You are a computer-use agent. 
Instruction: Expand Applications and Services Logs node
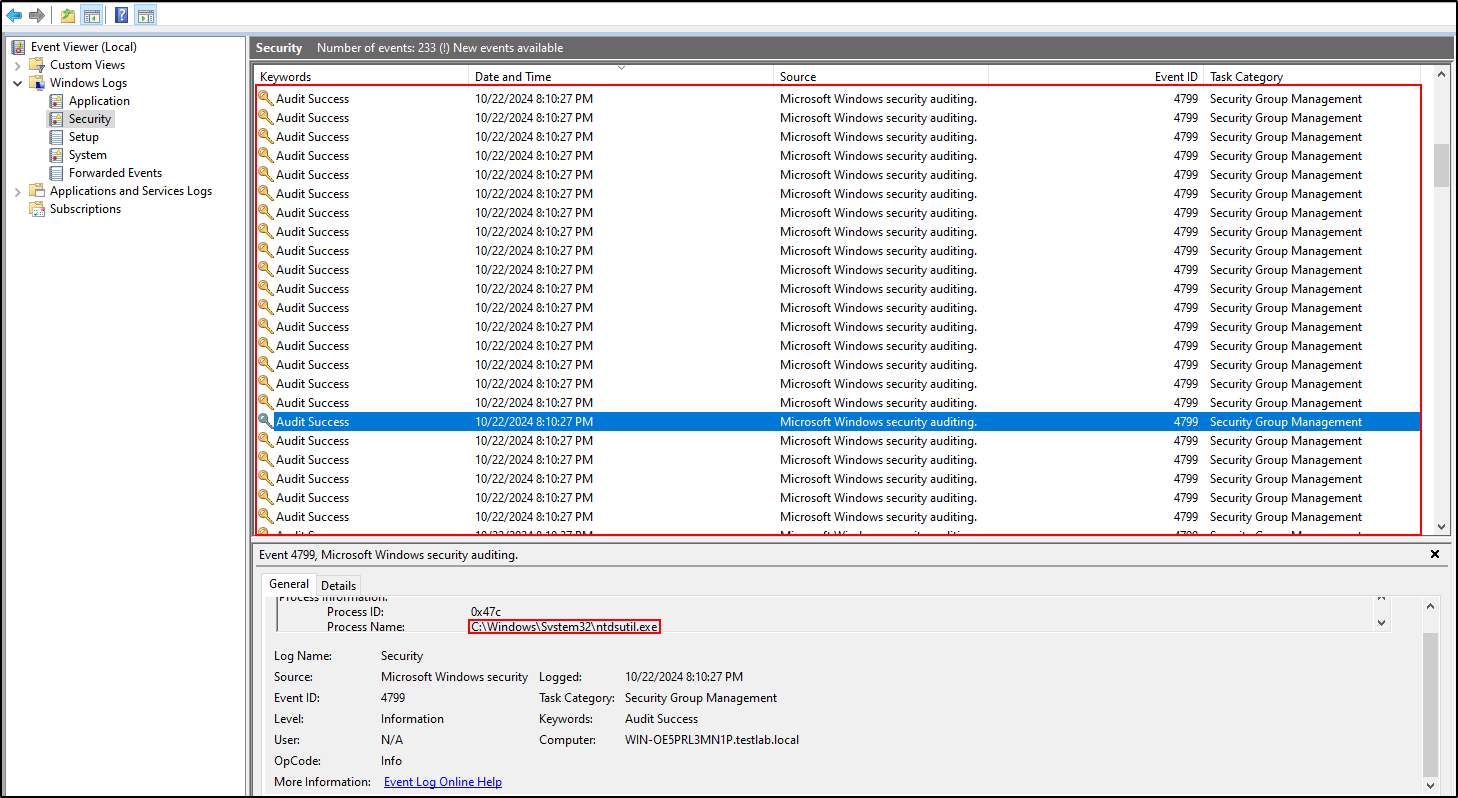click(x=17, y=191)
